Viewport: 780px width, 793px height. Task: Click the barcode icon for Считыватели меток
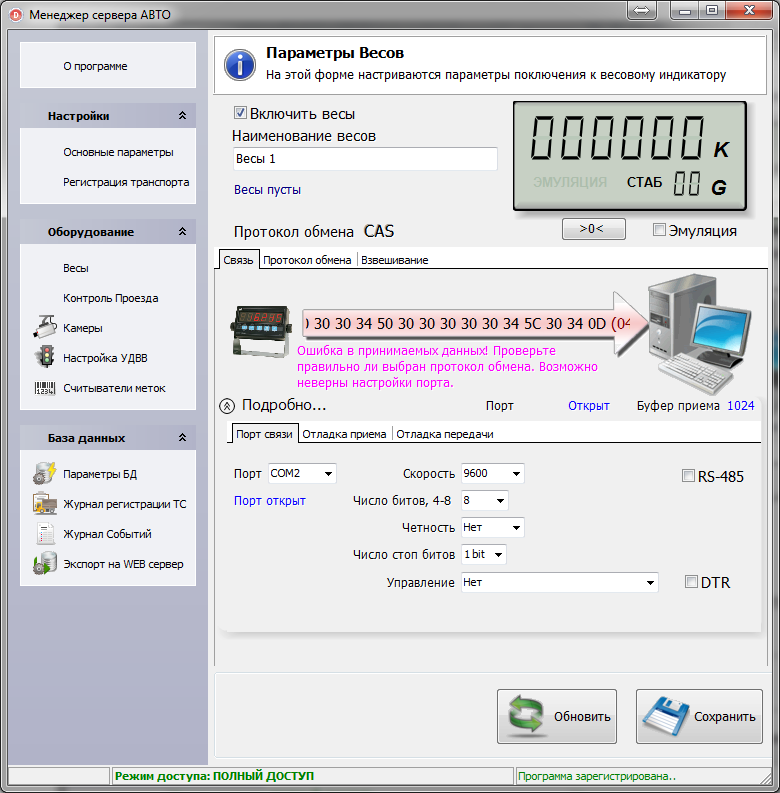(x=44, y=388)
